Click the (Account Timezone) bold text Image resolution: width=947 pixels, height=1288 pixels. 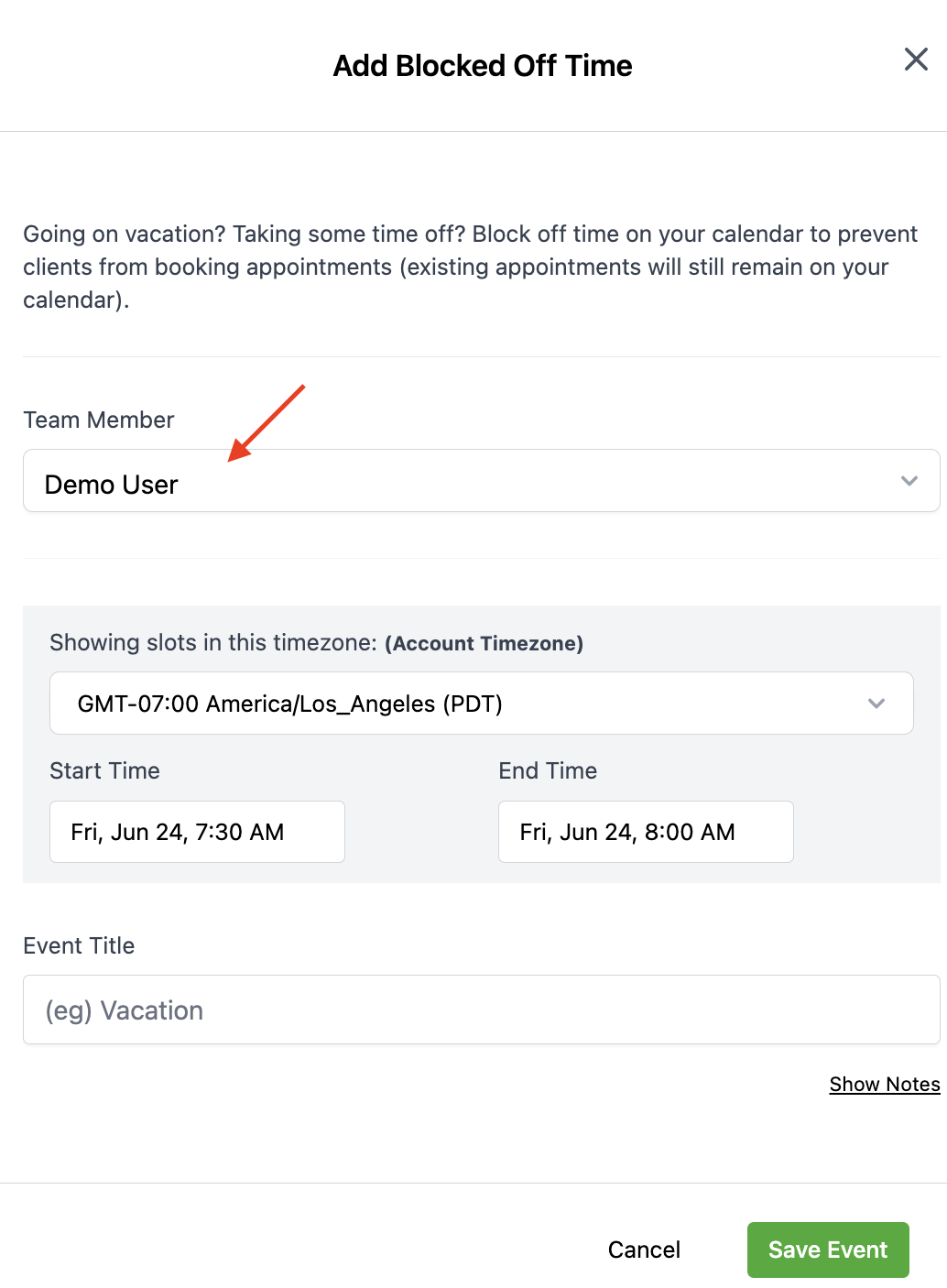[484, 643]
